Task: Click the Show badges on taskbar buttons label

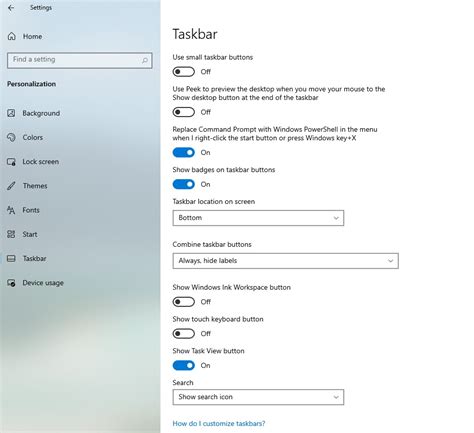Action: (x=224, y=170)
